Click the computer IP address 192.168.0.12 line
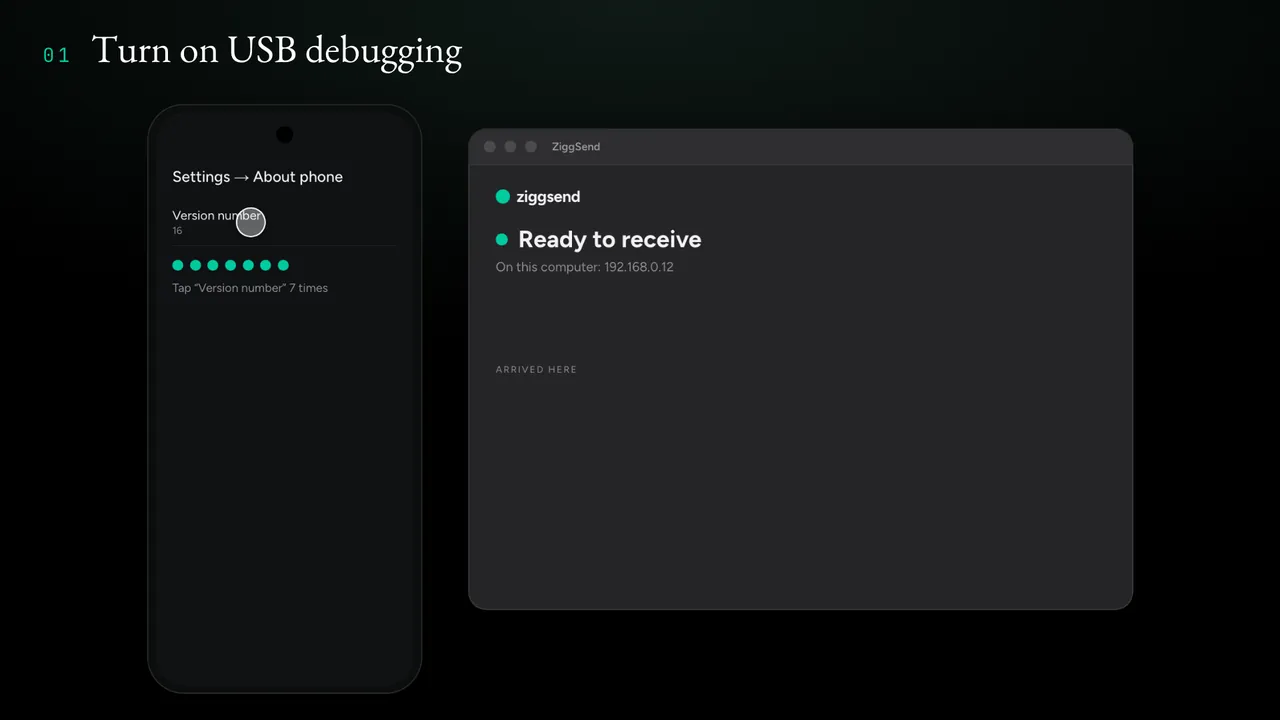Screen dimensions: 1280x720 tap(584, 267)
